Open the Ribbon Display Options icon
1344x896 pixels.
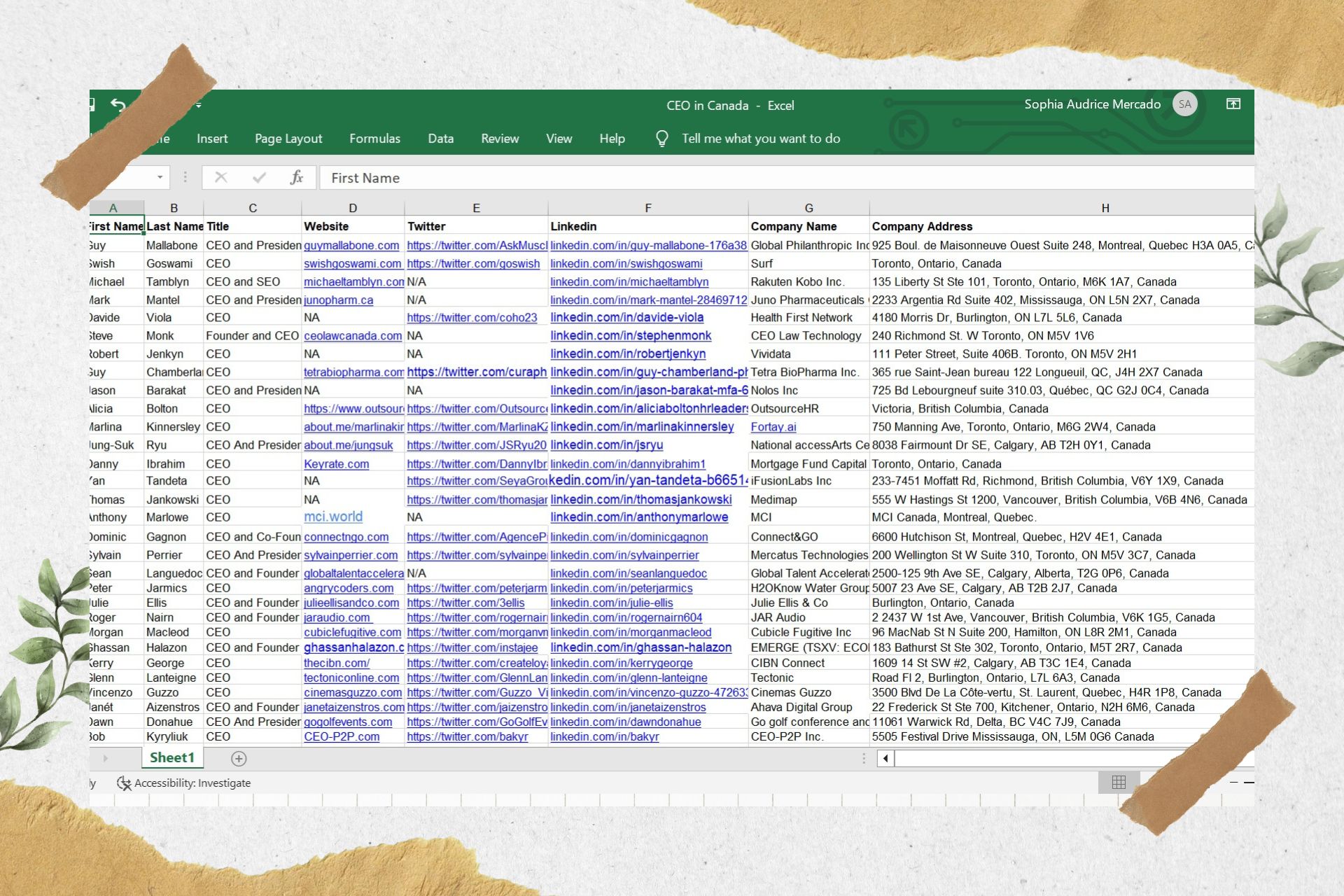pyautogui.click(x=1233, y=104)
